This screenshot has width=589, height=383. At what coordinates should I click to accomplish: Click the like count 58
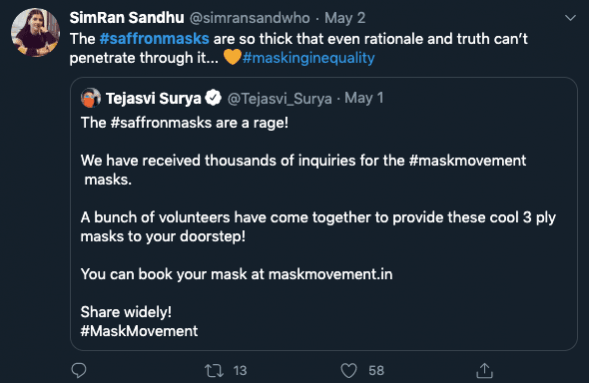click(x=376, y=371)
